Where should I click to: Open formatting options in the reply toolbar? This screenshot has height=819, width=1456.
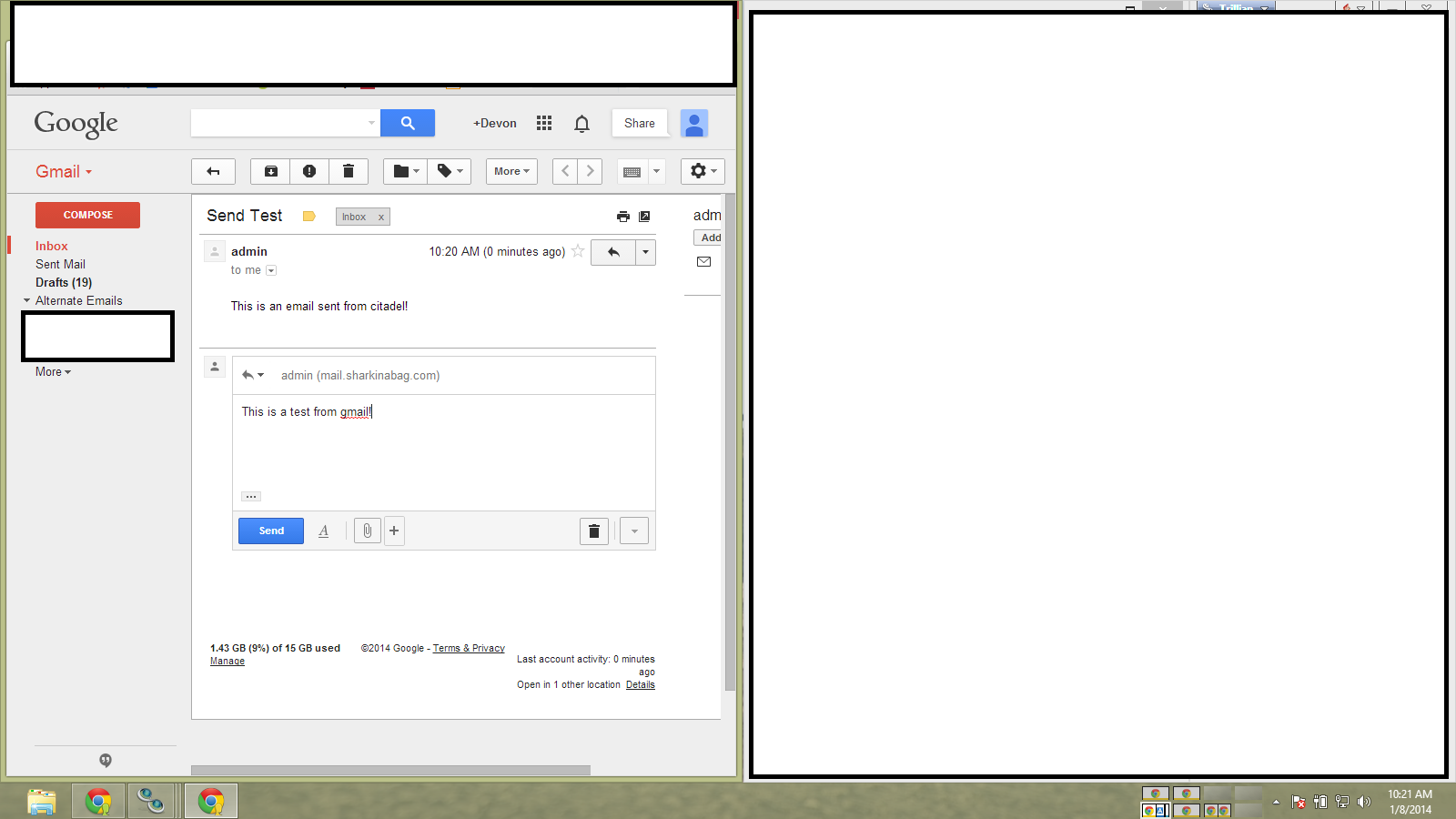coord(323,531)
